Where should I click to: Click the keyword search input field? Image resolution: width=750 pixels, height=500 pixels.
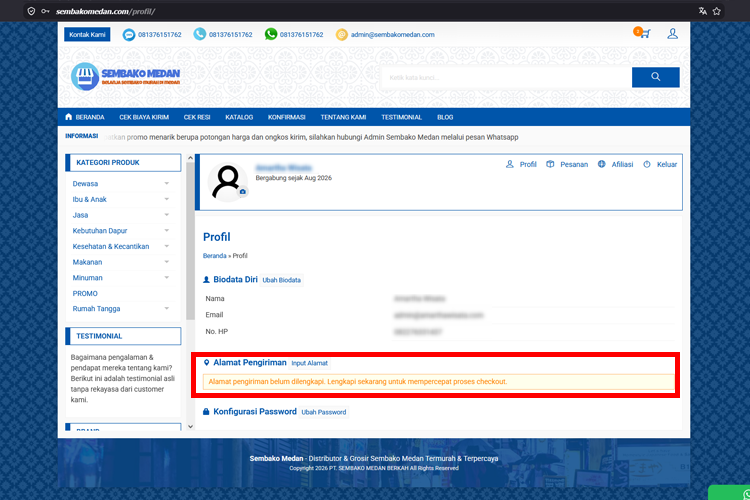click(x=507, y=77)
